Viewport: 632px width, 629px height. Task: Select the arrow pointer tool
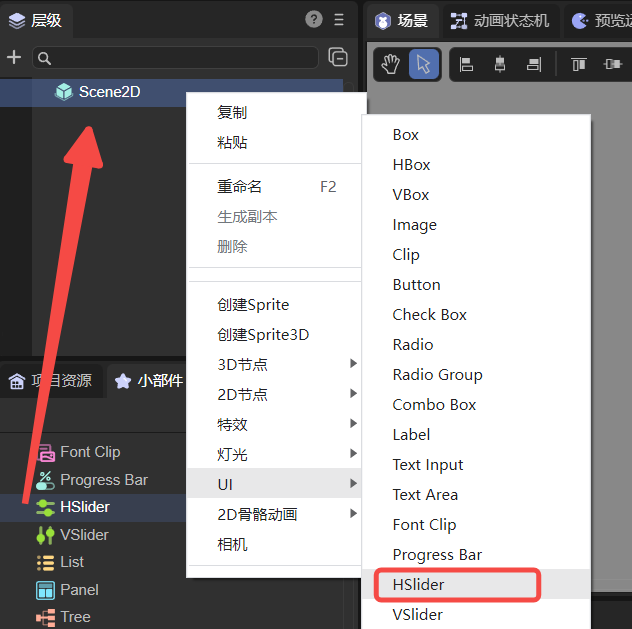[424, 64]
